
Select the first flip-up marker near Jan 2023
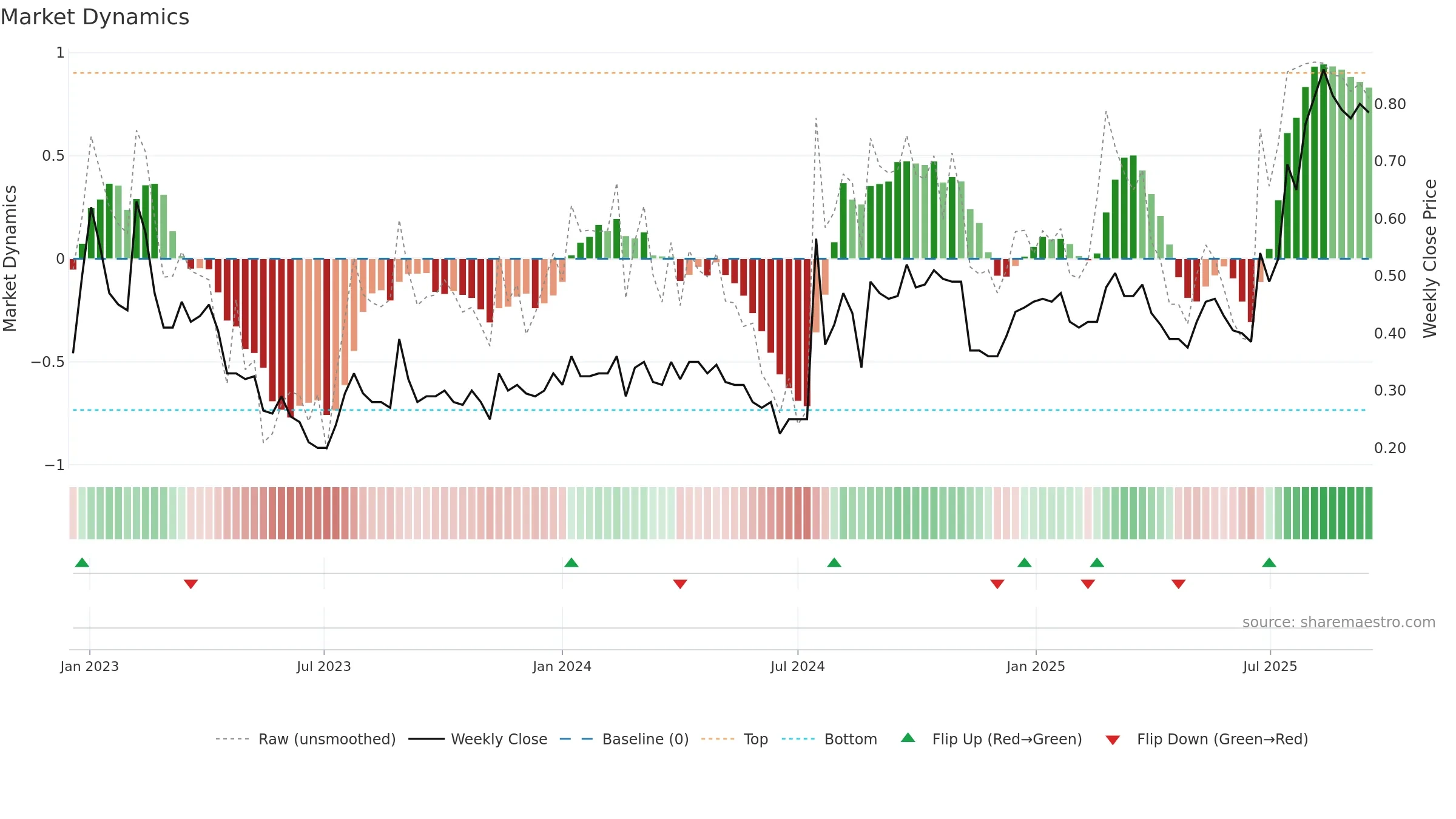point(82,562)
